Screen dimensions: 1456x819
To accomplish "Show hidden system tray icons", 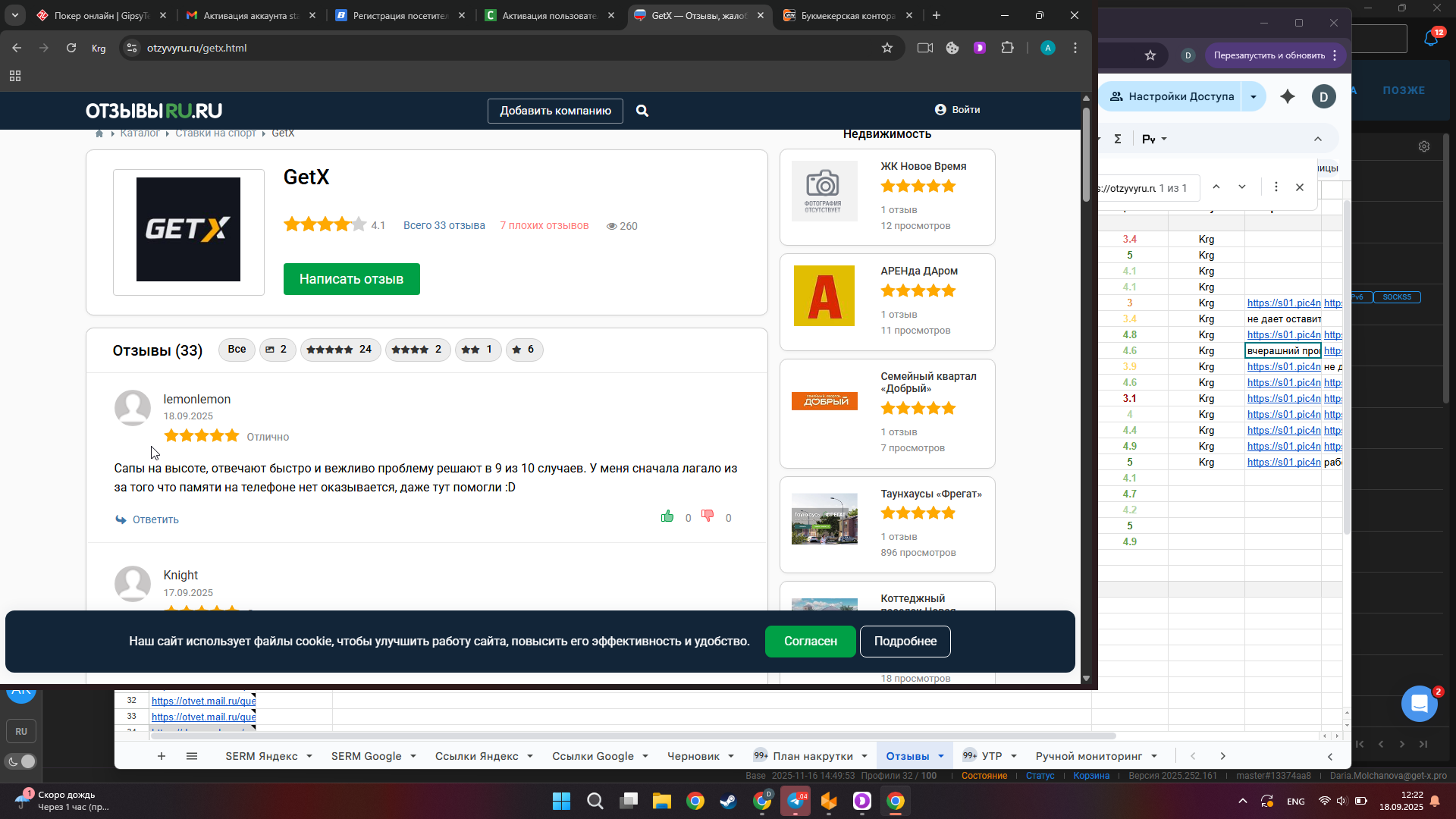I will click(x=1242, y=801).
